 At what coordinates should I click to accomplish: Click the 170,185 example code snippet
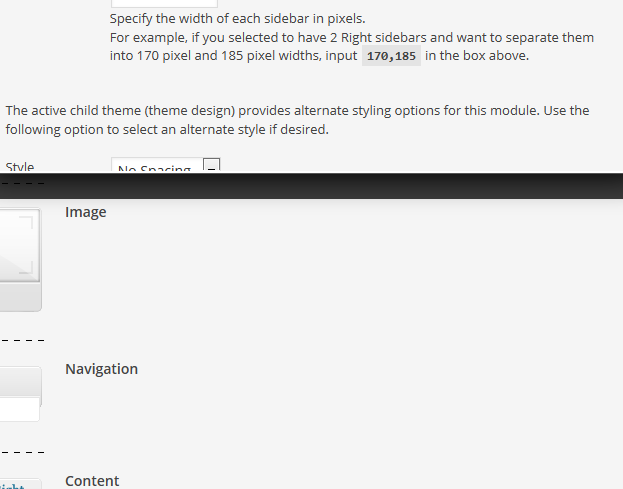391,56
